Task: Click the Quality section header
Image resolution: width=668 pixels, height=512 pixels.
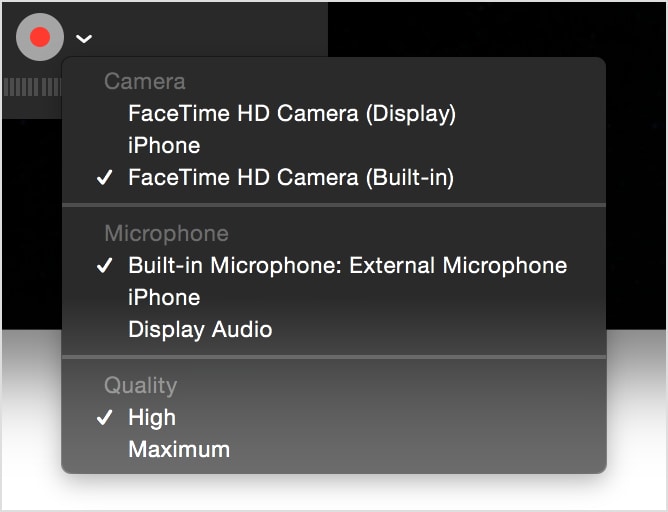Action: click(x=140, y=386)
